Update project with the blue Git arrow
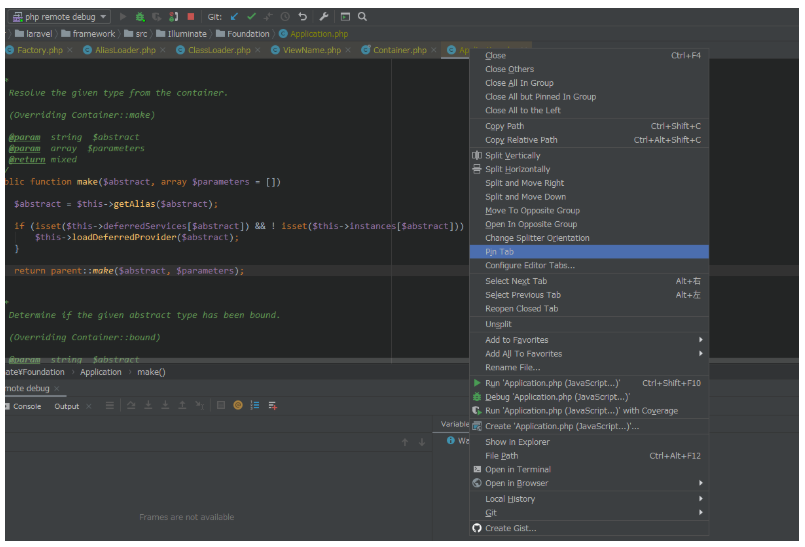805x547 pixels. click(234, 16)
